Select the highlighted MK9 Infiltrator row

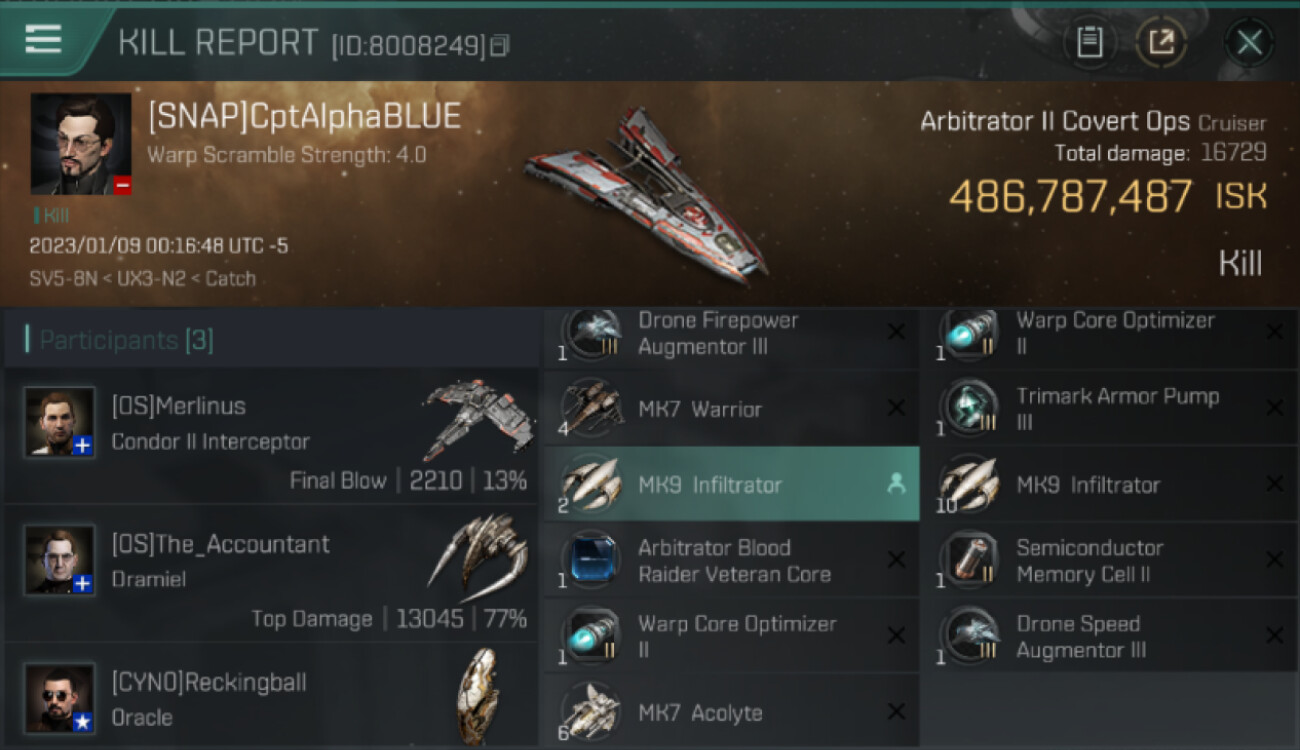731,484
